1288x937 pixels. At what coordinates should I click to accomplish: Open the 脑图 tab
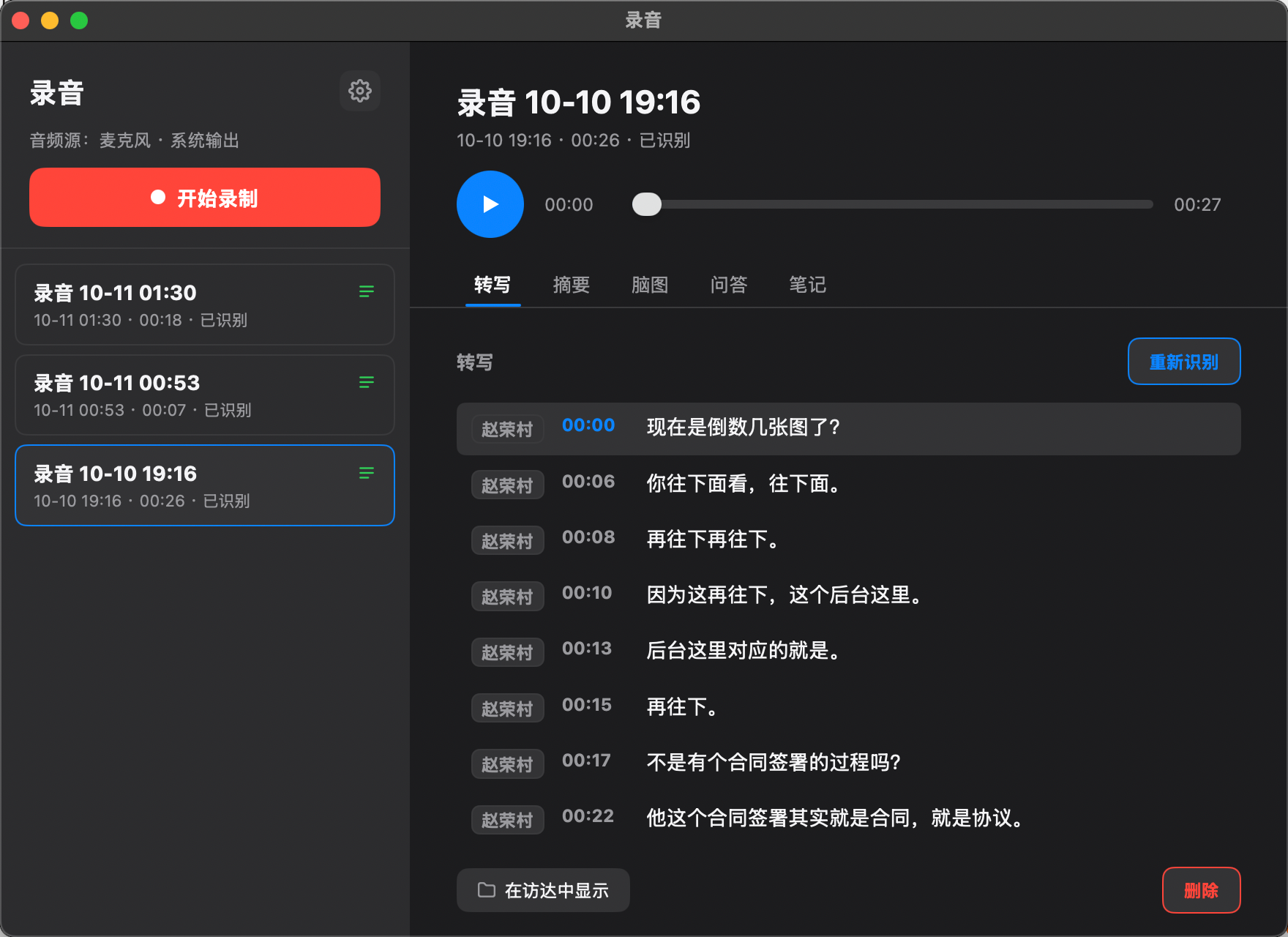tap(650, 285)
